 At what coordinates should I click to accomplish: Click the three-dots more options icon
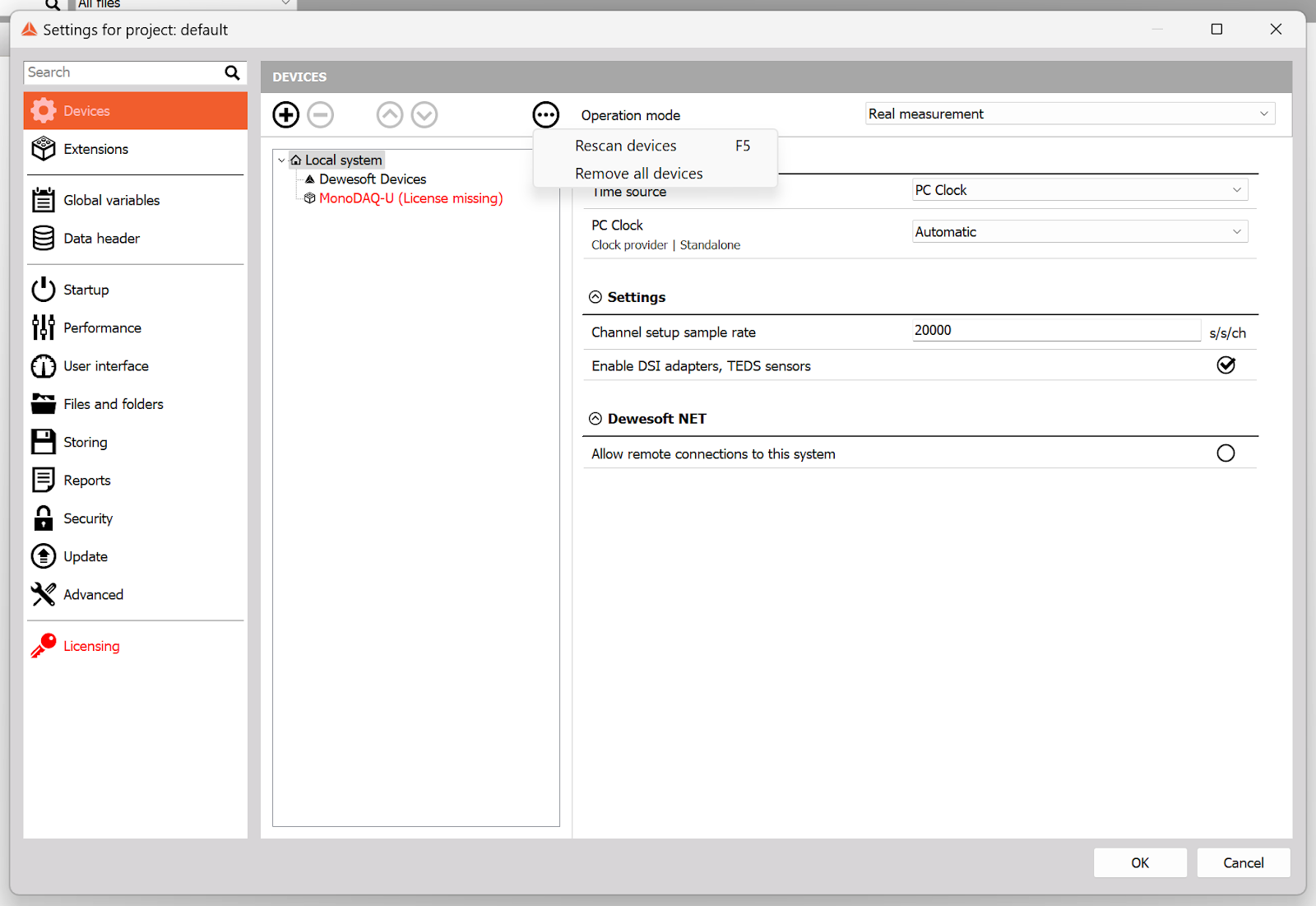coord(546,114)
